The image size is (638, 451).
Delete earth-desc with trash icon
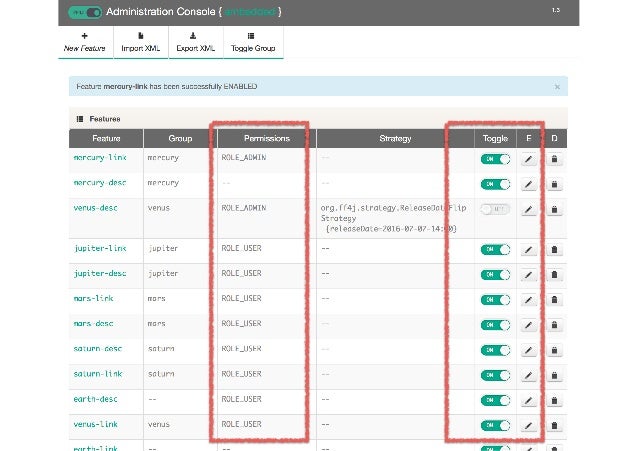click(x=554, y=401)
